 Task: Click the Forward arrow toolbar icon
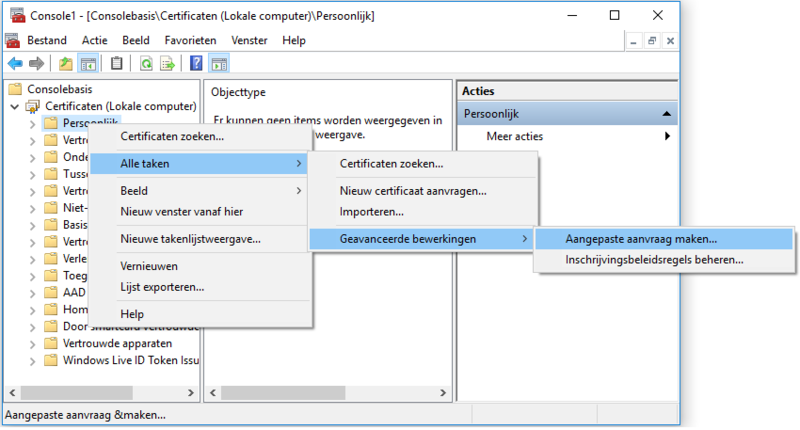pos(36,64)
